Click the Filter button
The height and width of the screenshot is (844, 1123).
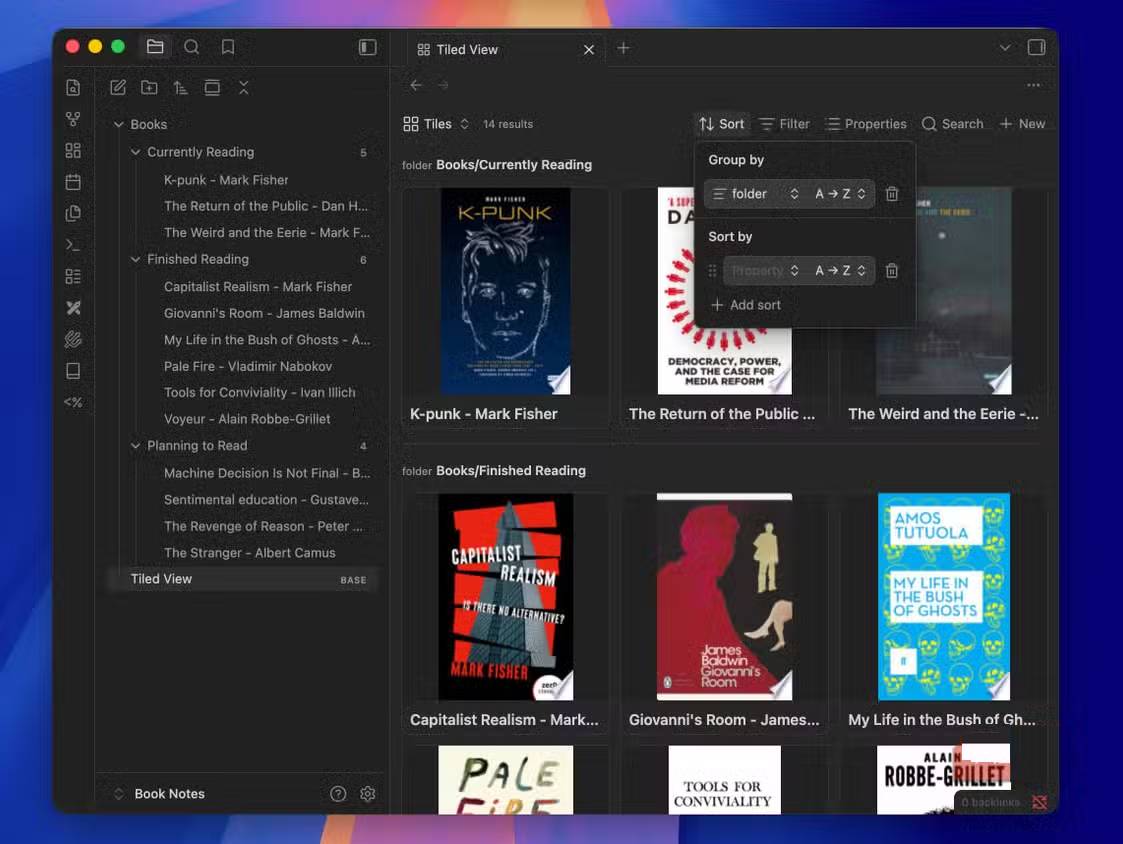tap(784, 124)
